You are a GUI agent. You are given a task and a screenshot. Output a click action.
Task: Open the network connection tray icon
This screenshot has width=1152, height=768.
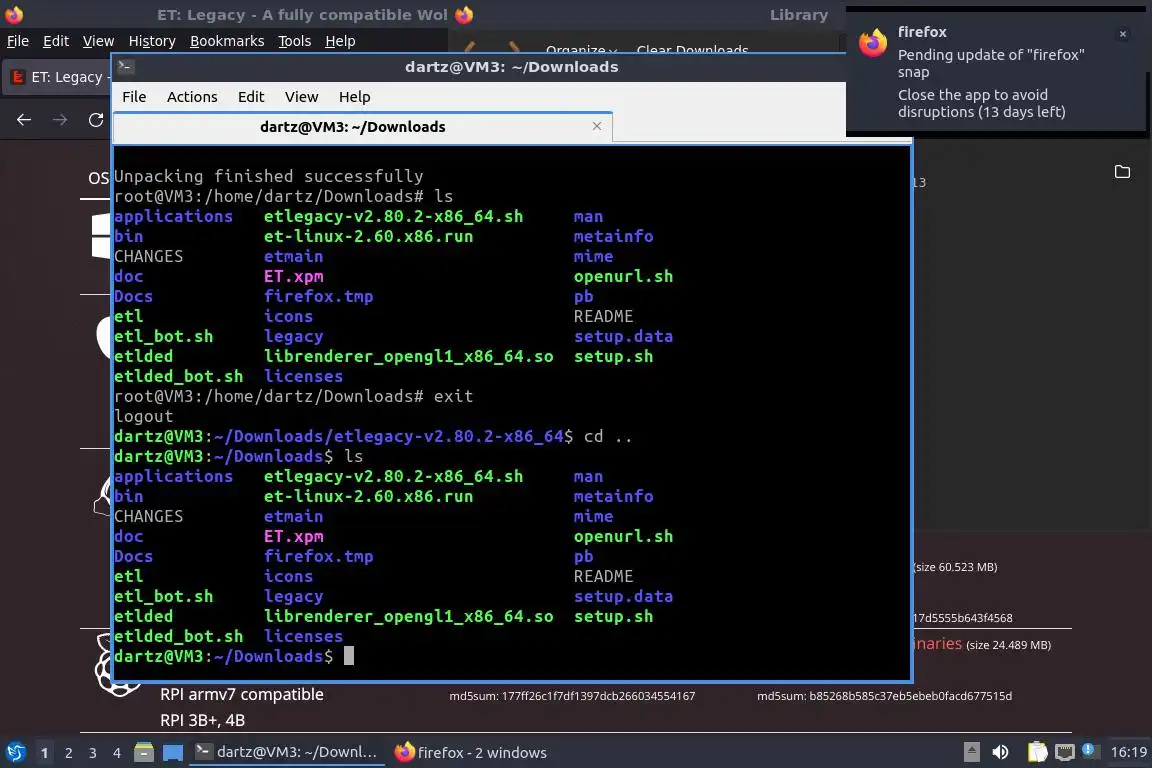pos(1065,752)
